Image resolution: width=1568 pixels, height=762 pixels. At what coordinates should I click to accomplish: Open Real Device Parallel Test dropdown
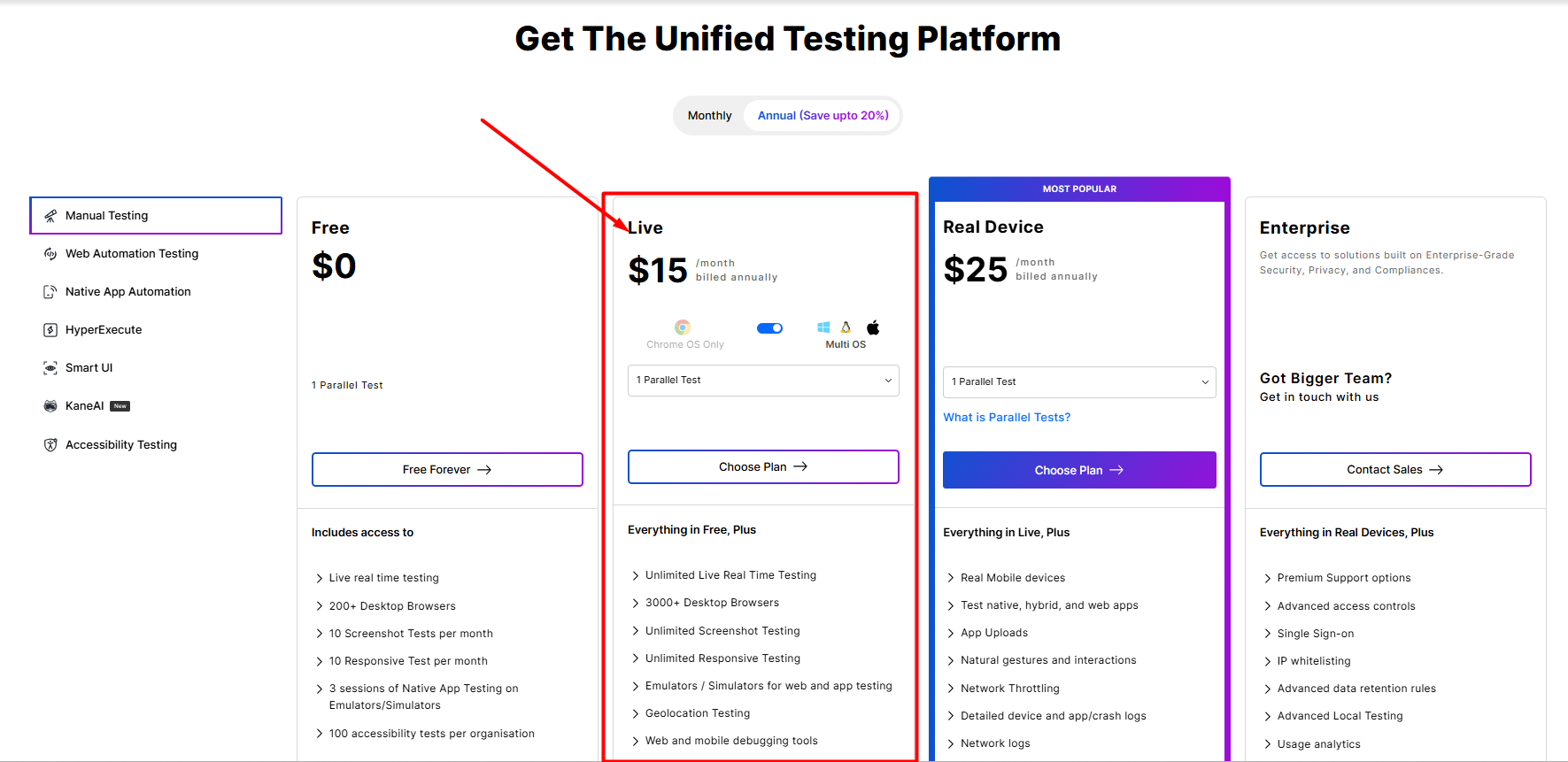[x=1079, y=382]
